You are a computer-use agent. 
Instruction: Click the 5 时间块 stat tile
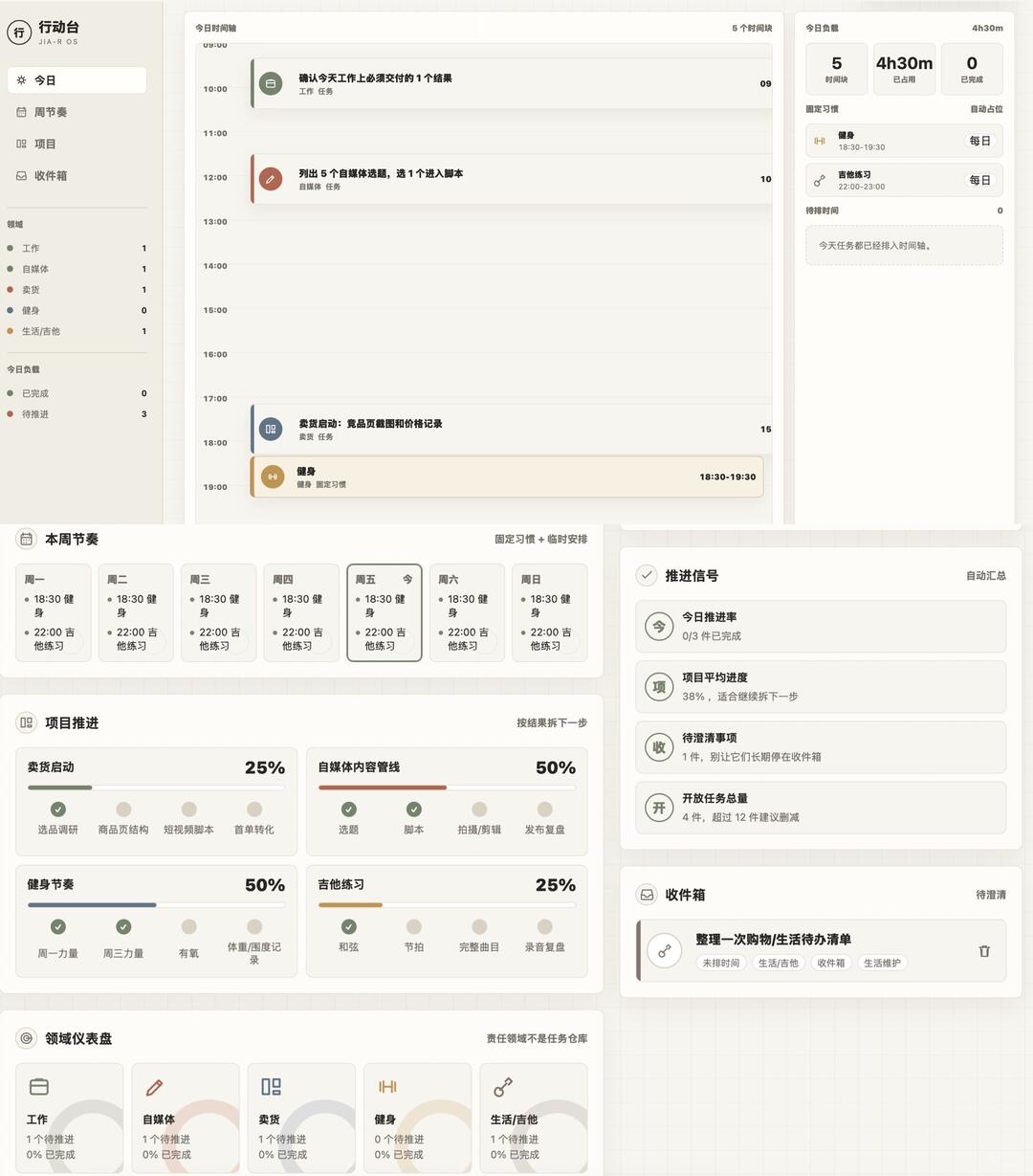pos(837,69)
